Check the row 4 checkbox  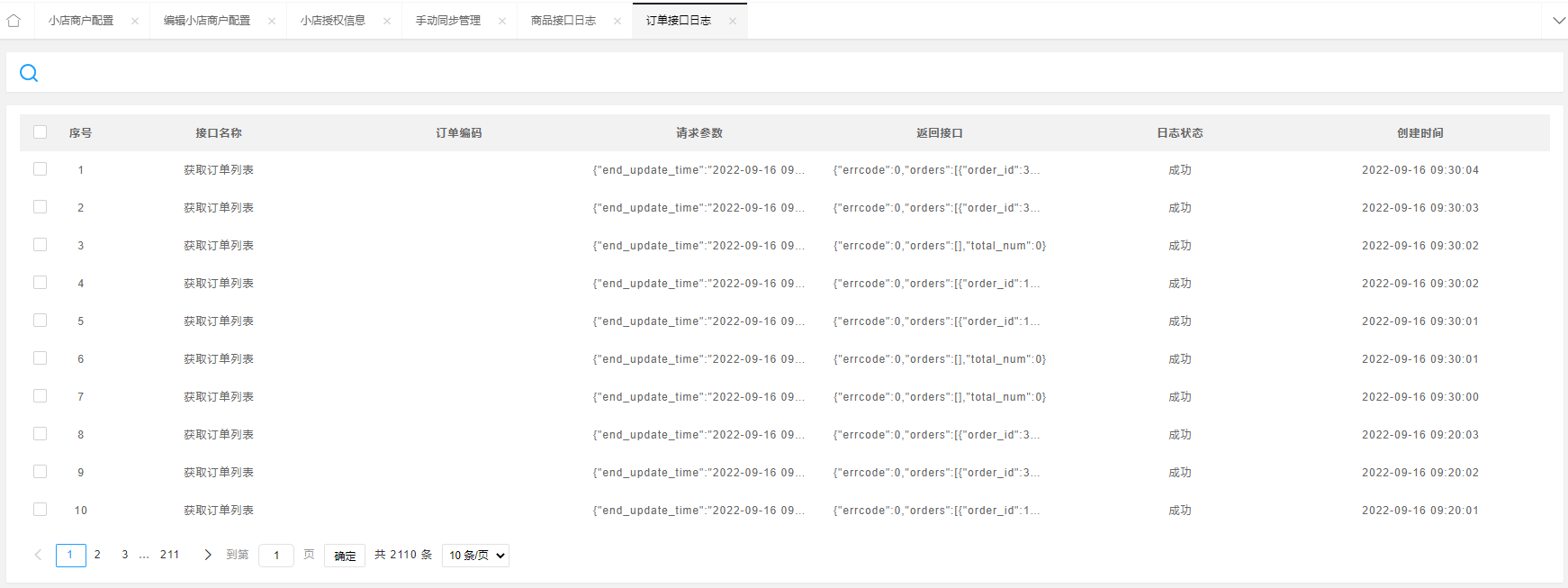tap(40, 282)
